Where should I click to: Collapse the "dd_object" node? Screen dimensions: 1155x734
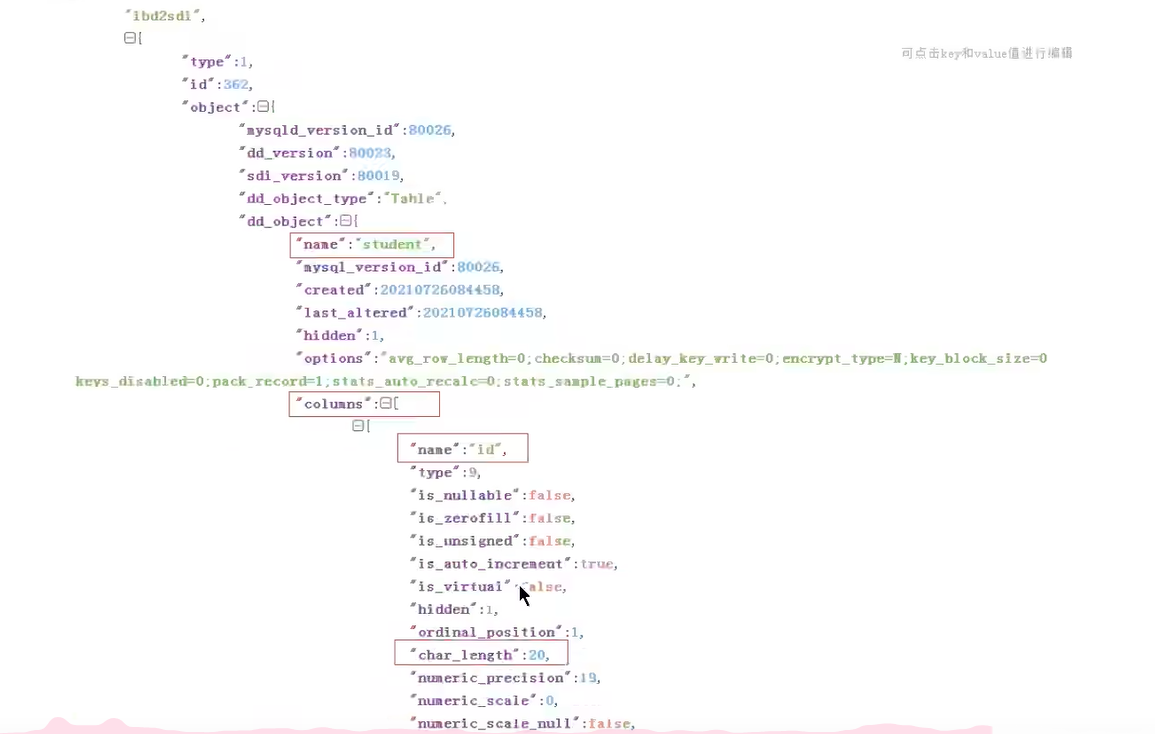click(345, 220)
